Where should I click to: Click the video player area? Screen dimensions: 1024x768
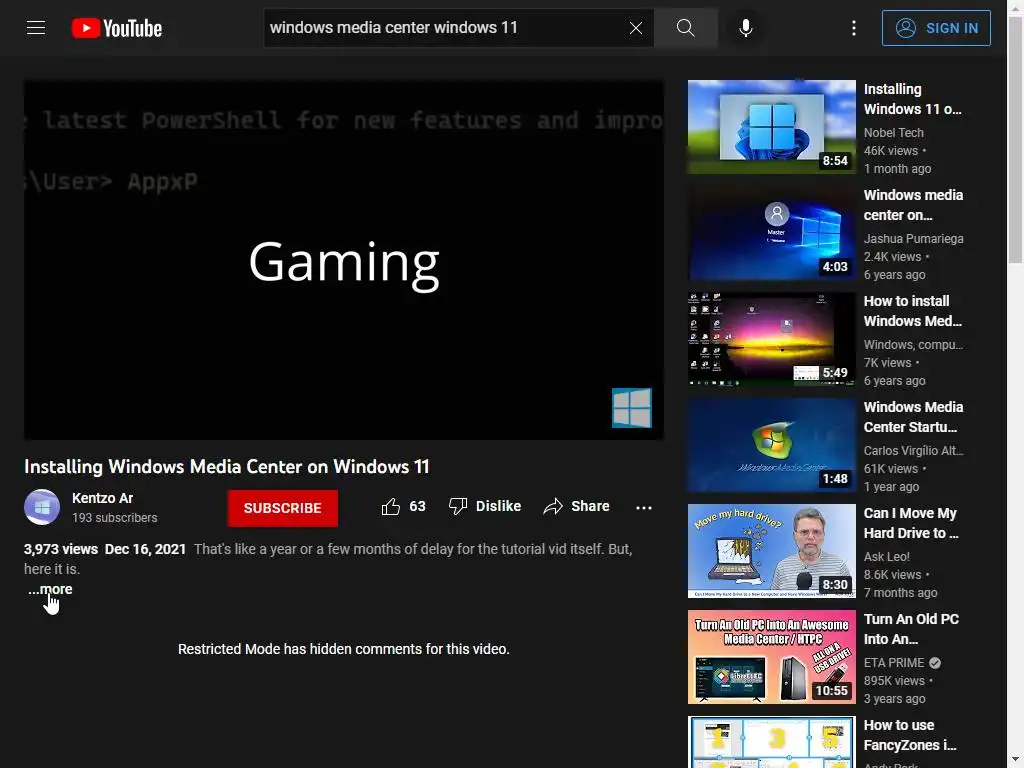[x=344, y=259]
